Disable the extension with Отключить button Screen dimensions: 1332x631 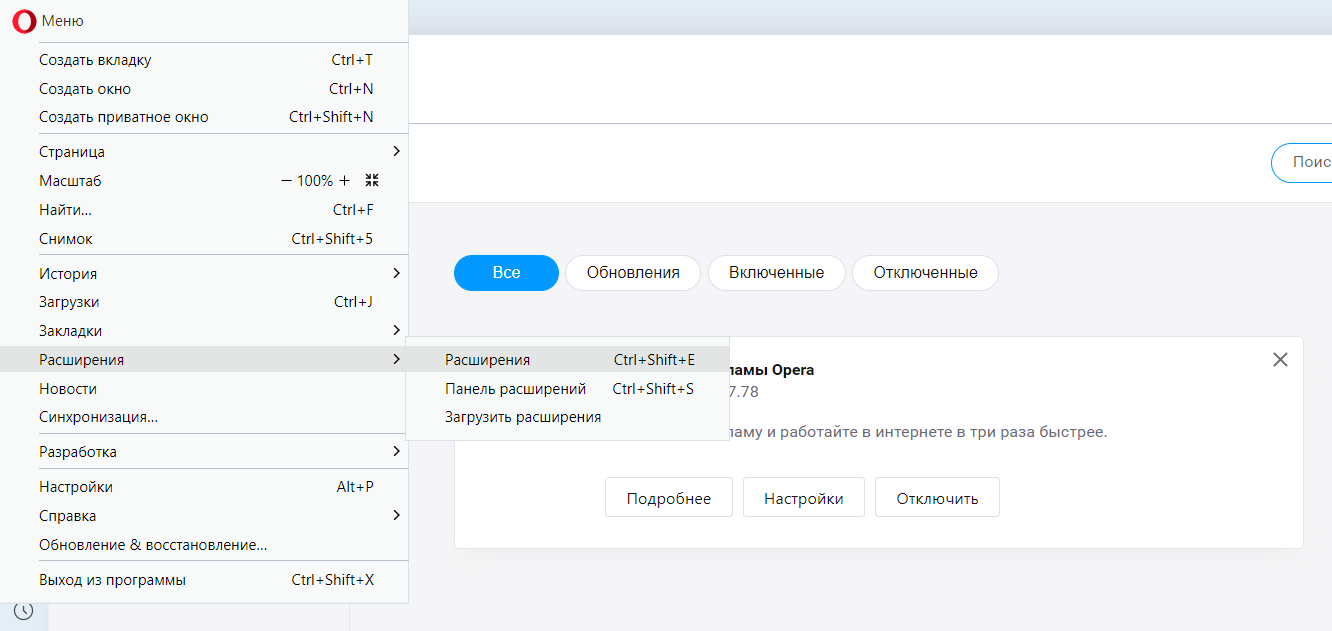point(937,498)
